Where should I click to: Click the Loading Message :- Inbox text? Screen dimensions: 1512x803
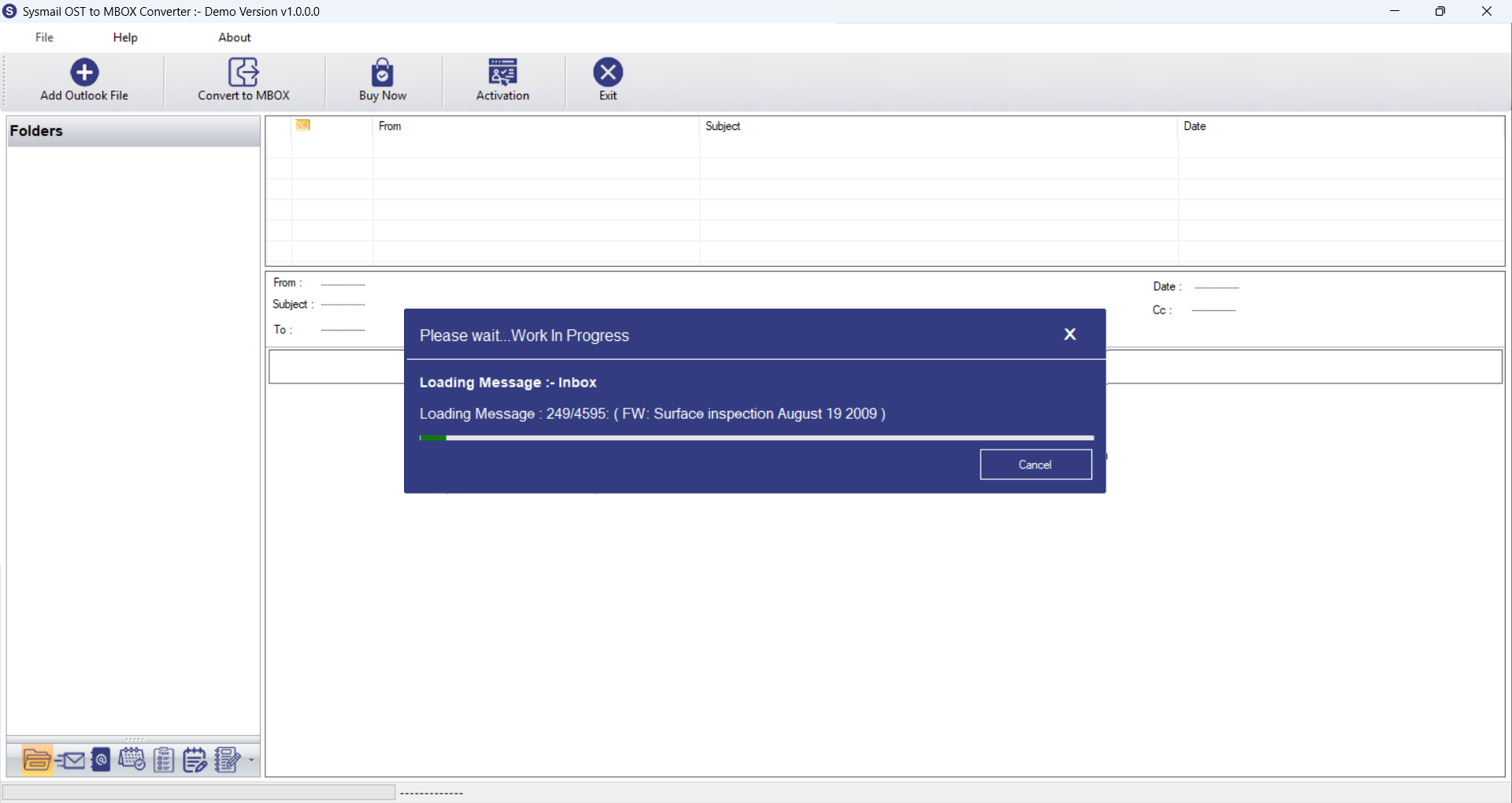click(x=508, y=383)
